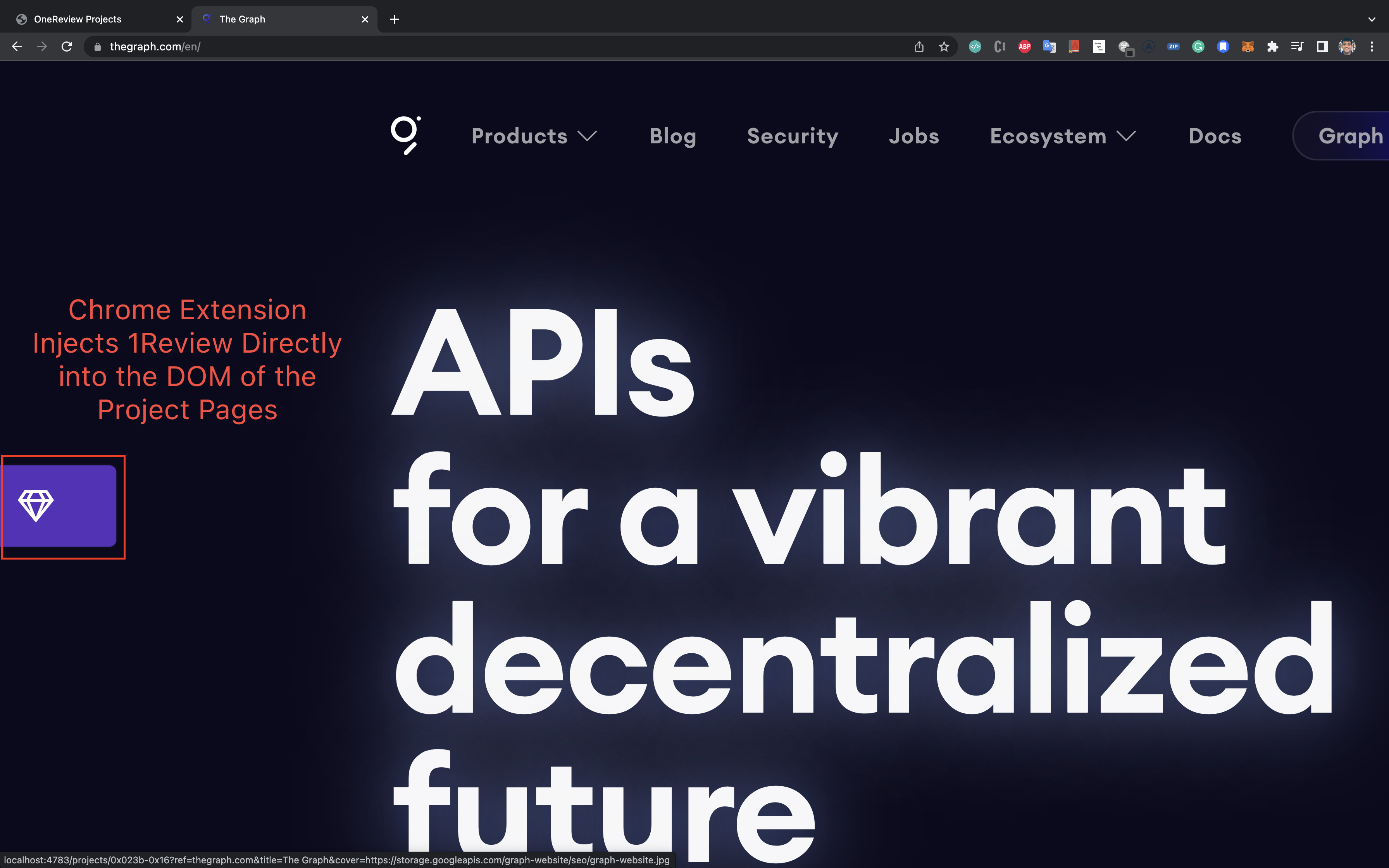Open the Adblock Plus extension
This screenshot has height=868, width=1389.
point(1025,46)
